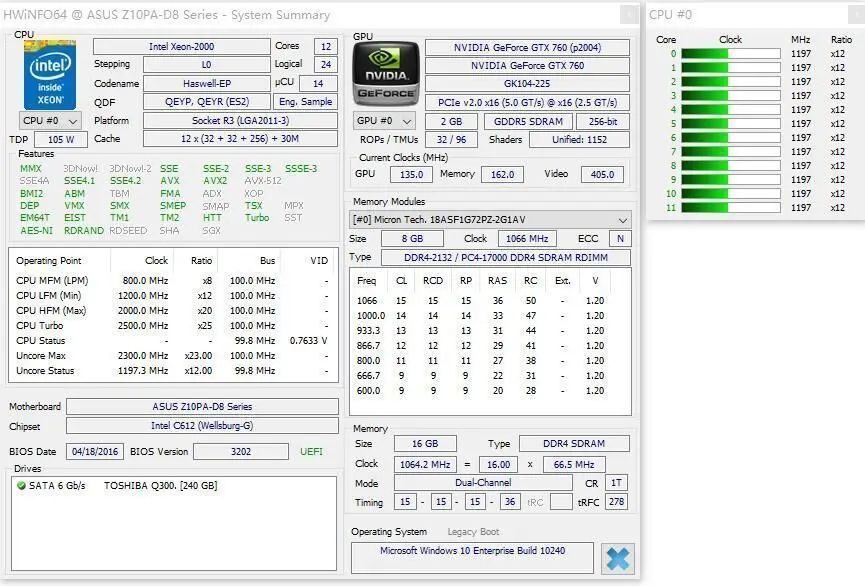This screenshot has height=586, width=865.
Task: Click the Video clock value 405.0
Action: pos(602,174)
